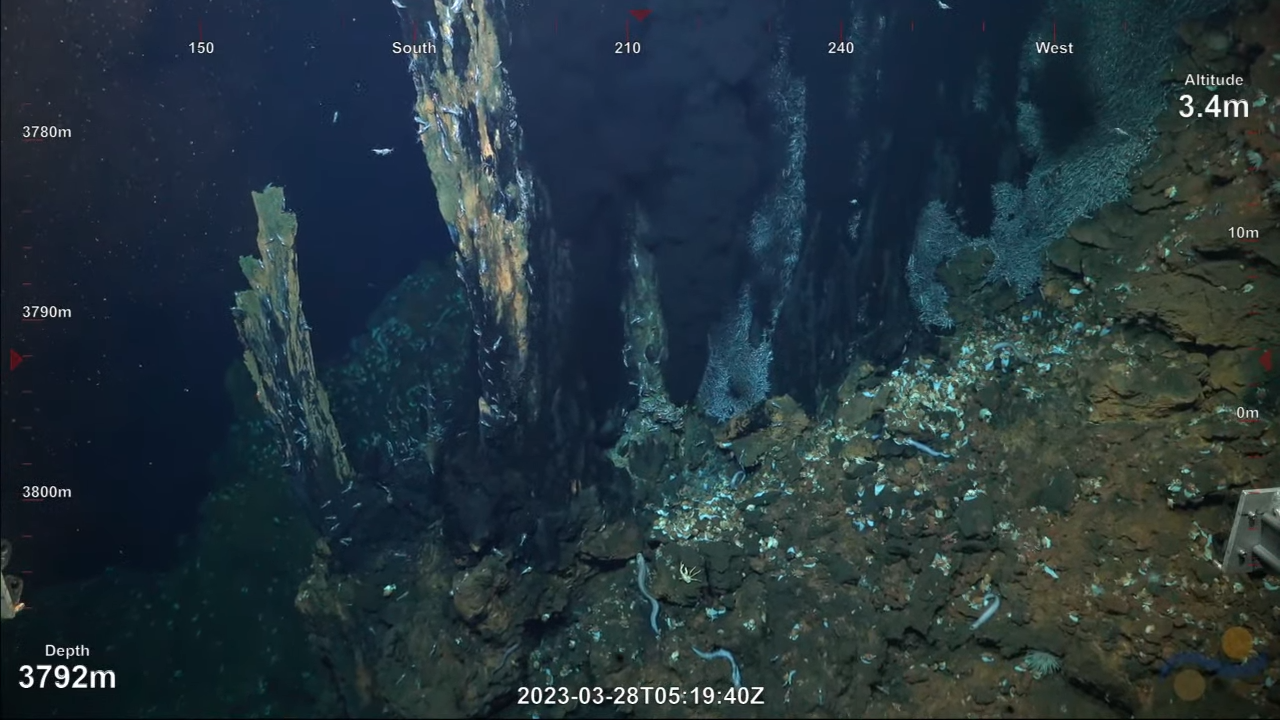Click the timestamp '2023-03-28T05:19:40Z'
The image size is (1280, 720).
[641, 696]
